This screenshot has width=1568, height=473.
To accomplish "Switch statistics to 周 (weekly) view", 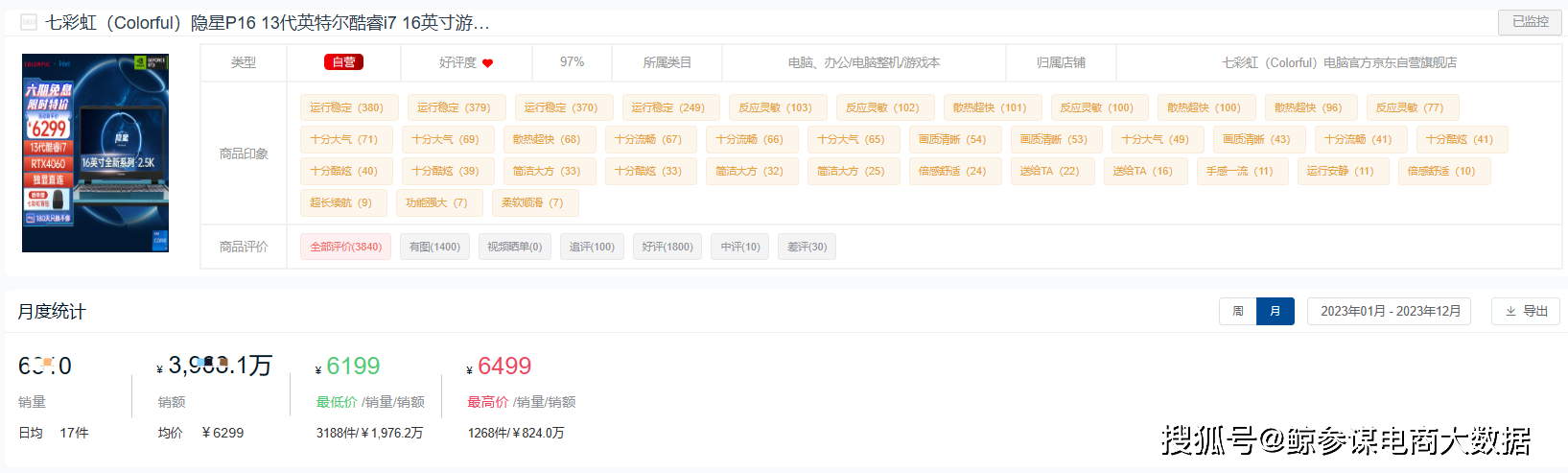I will coord(1237,311).
